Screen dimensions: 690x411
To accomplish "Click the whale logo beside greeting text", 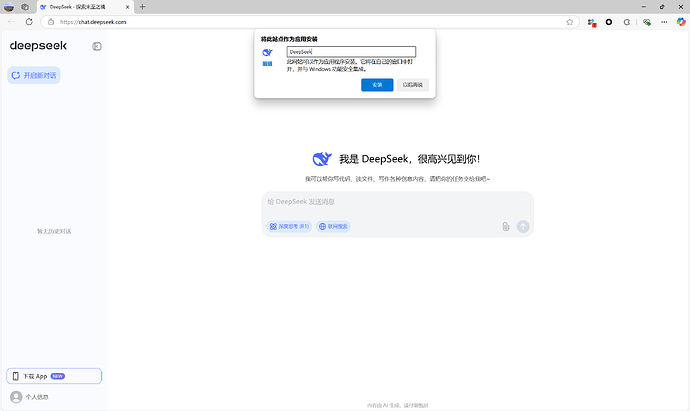I will [322, 159].
